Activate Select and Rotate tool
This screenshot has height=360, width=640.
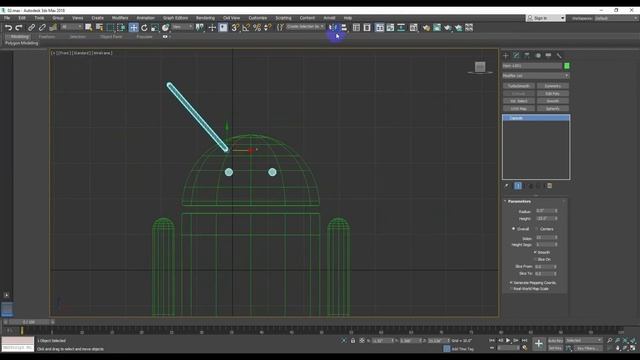coord(144,27)
